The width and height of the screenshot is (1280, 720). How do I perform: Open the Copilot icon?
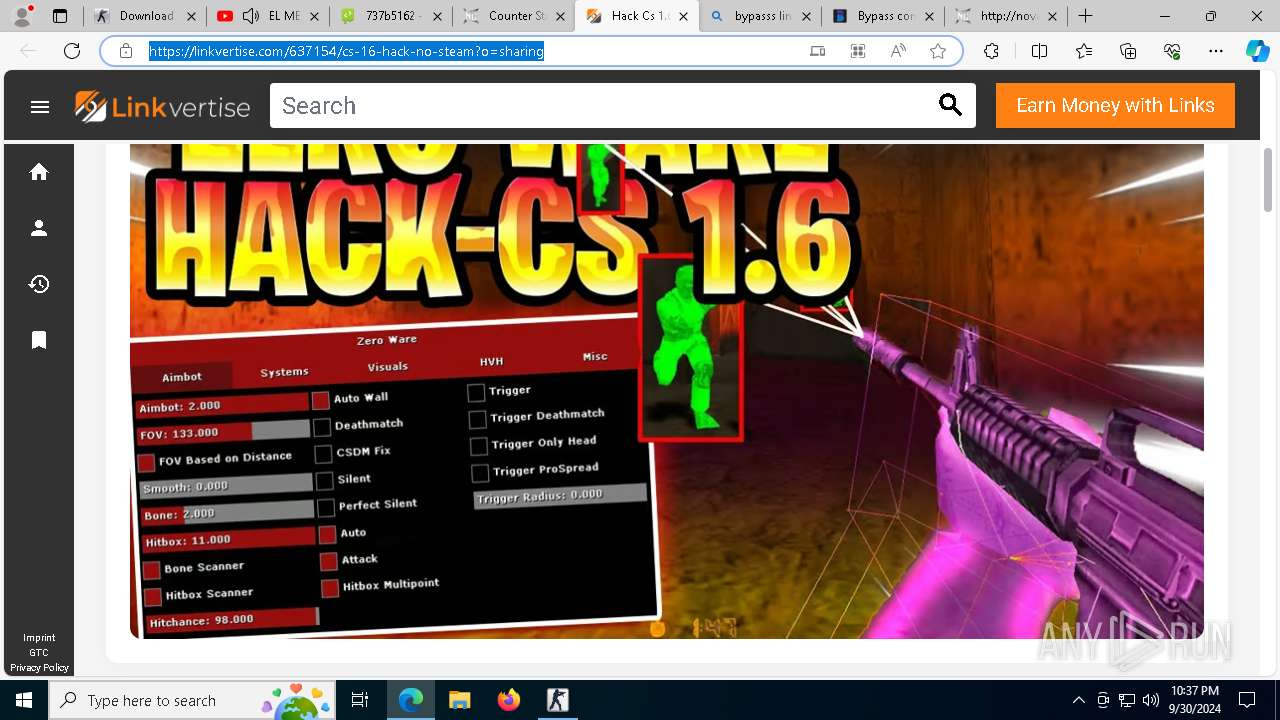point(1257,51)
